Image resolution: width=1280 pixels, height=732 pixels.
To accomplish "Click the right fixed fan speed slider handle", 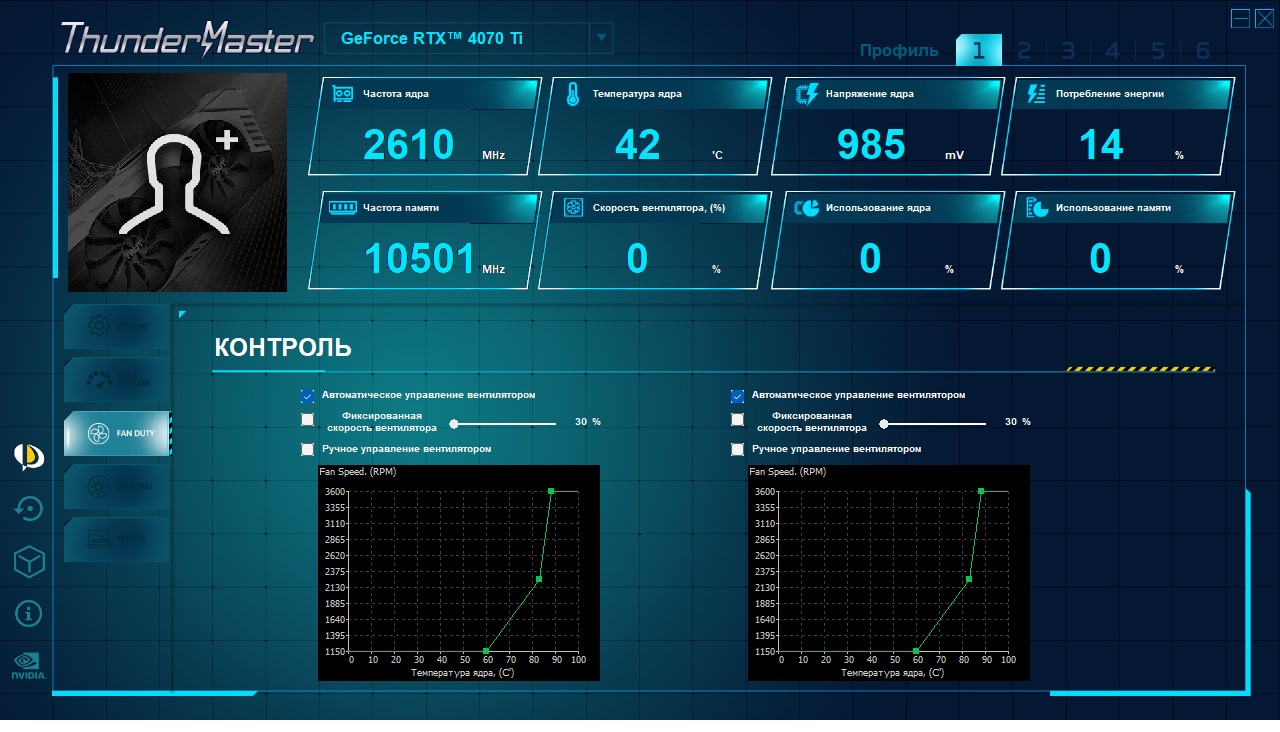I will click(884, 424).
